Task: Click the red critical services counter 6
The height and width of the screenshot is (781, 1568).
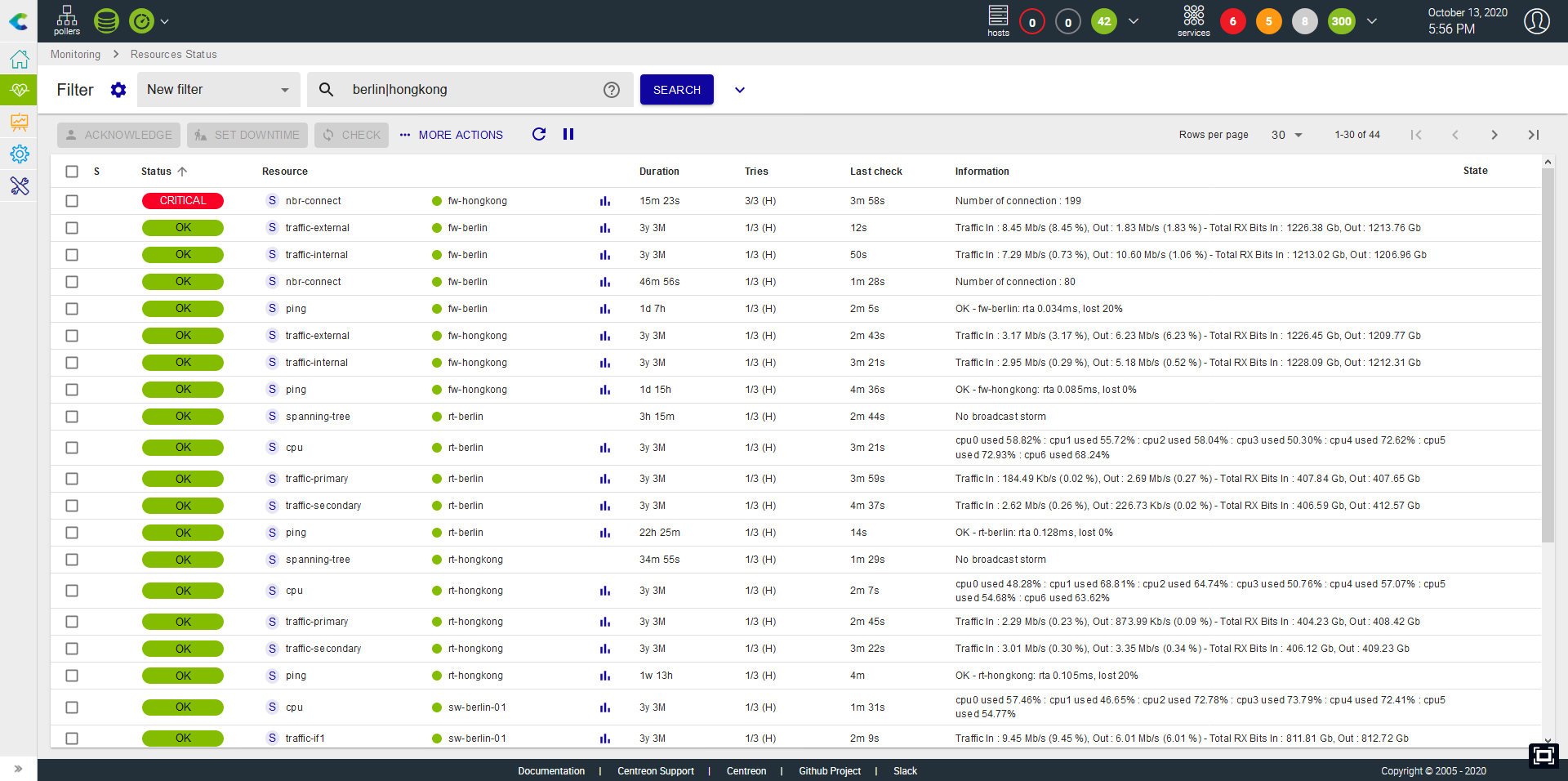Action: pyautogui.click(x=1233, y=21)
